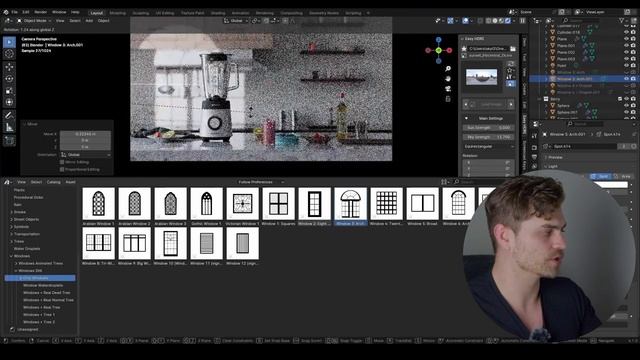This screenshot has height=360, width=640.
Task: Select the Measure tool
Action: [x=9, y=128]
